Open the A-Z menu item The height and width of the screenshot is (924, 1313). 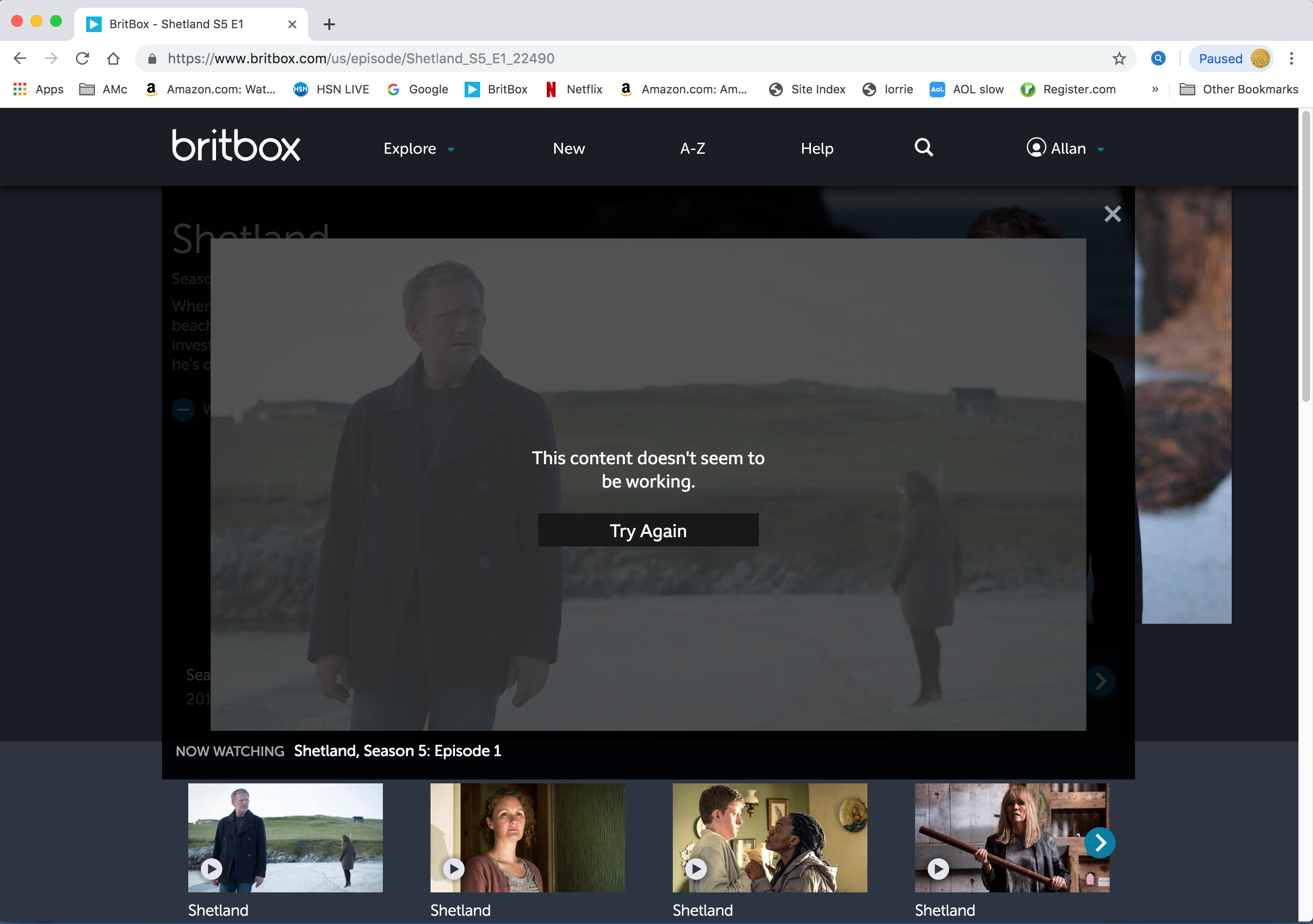pyautogui.click(x=693, y=149)
